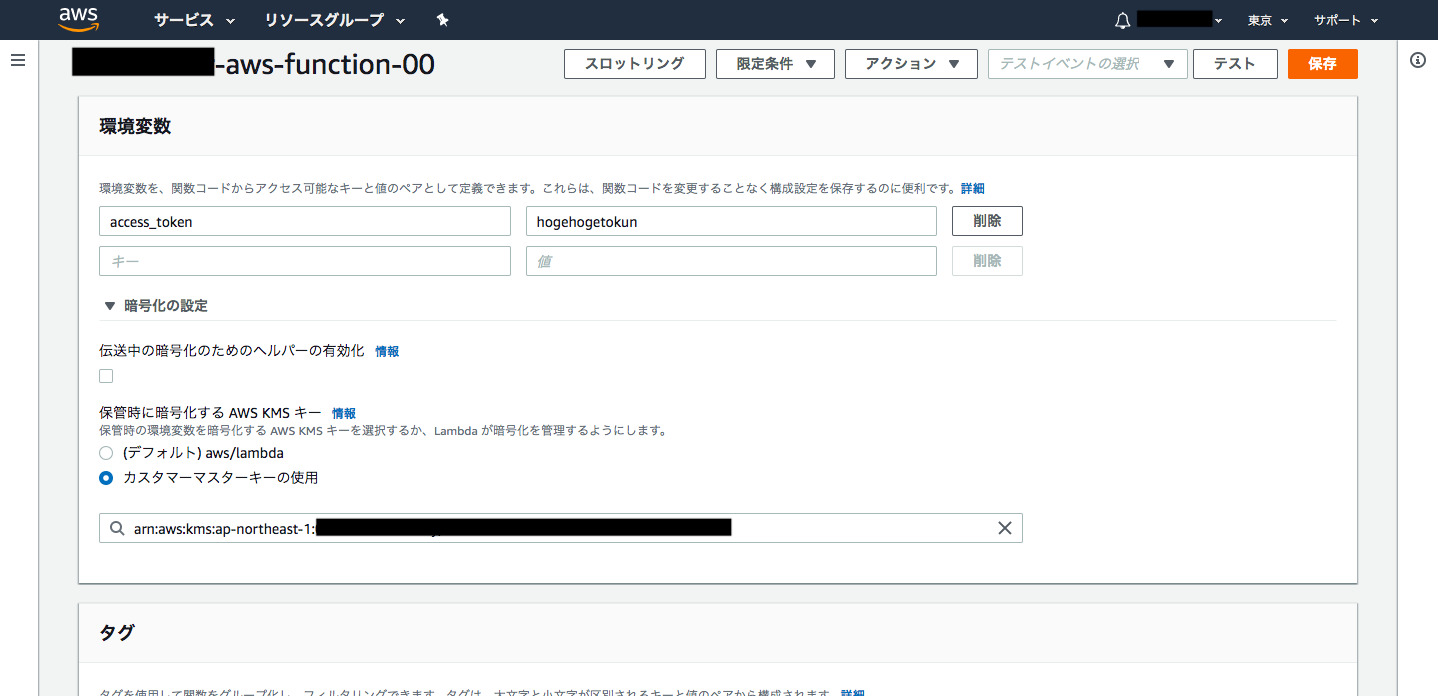Open the hamburger side navigation menu
Screen dimensions: 1438x696
(17, 60)
